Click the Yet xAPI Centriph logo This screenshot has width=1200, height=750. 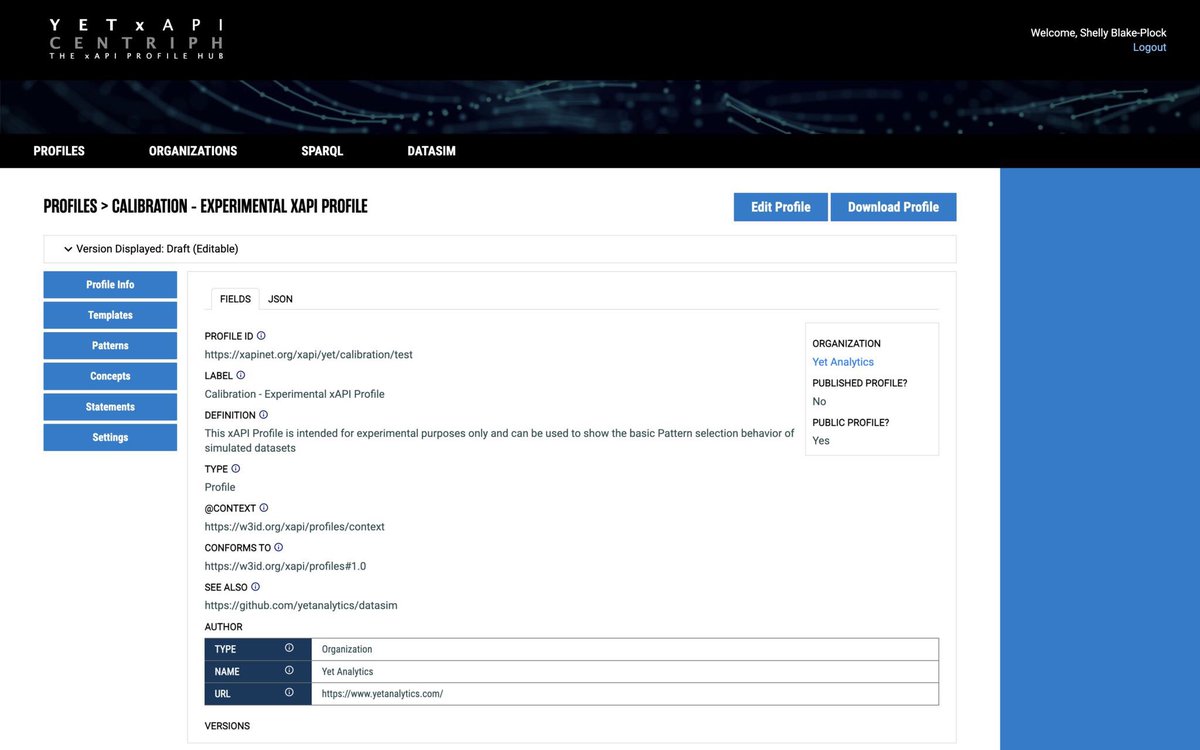[136, 38]
